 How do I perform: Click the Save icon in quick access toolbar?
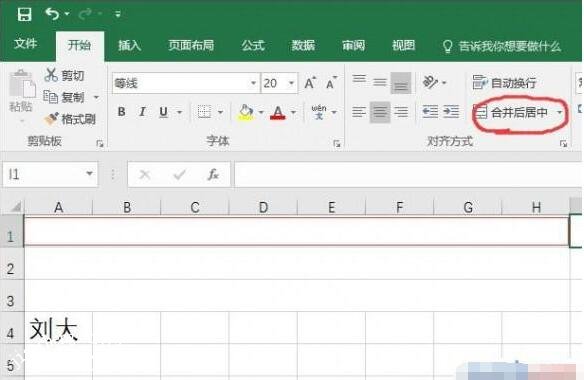24,15
